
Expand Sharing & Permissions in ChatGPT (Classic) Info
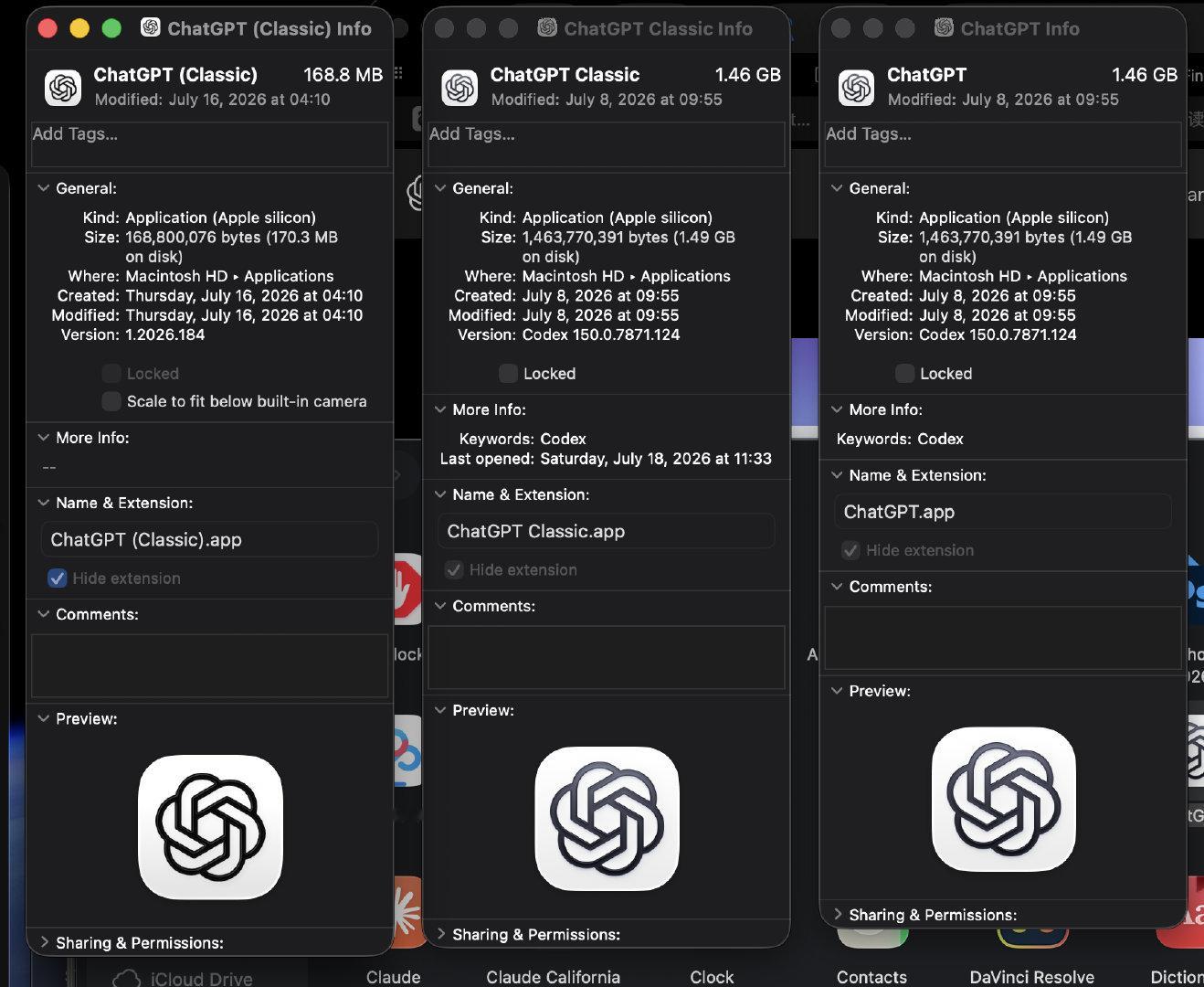43,942
